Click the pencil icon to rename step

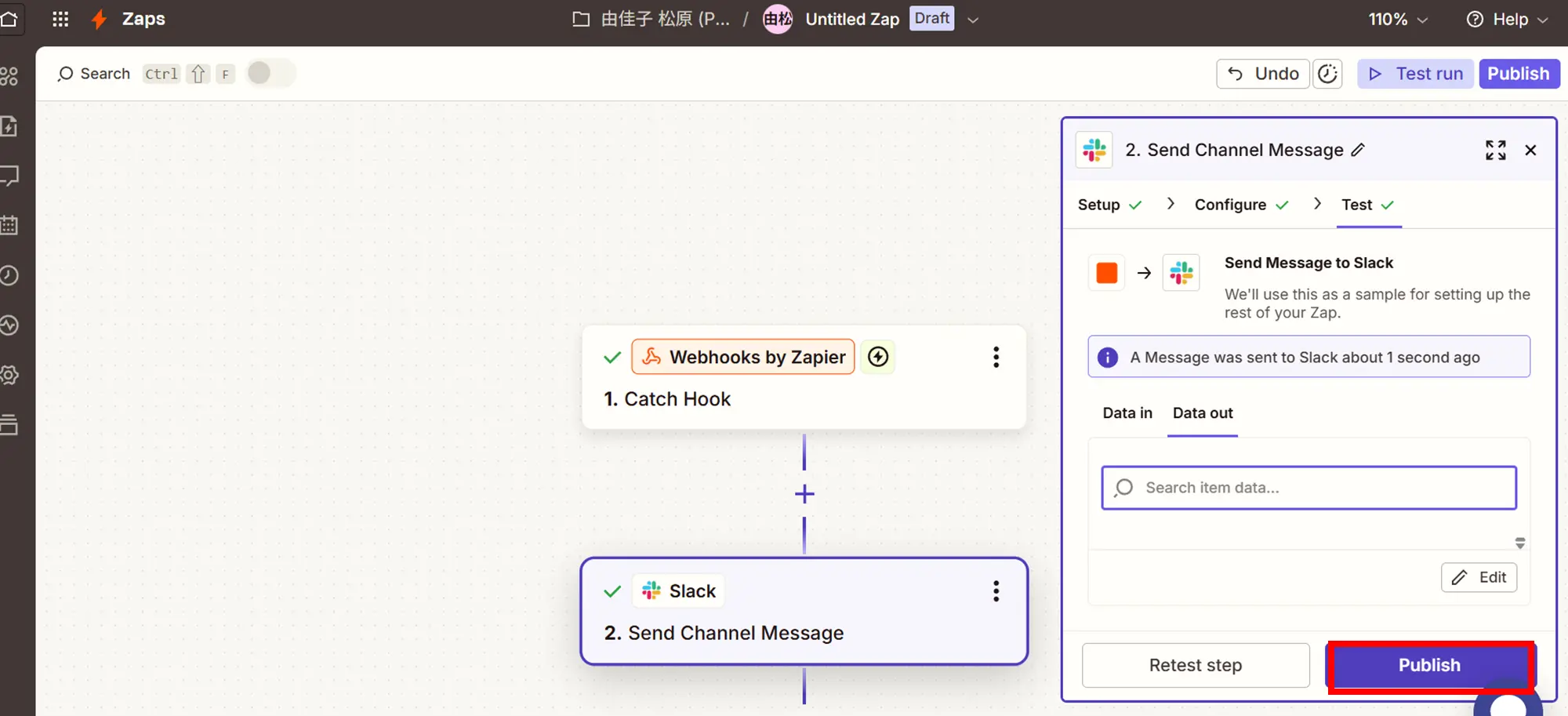[x=1359, y=150]
